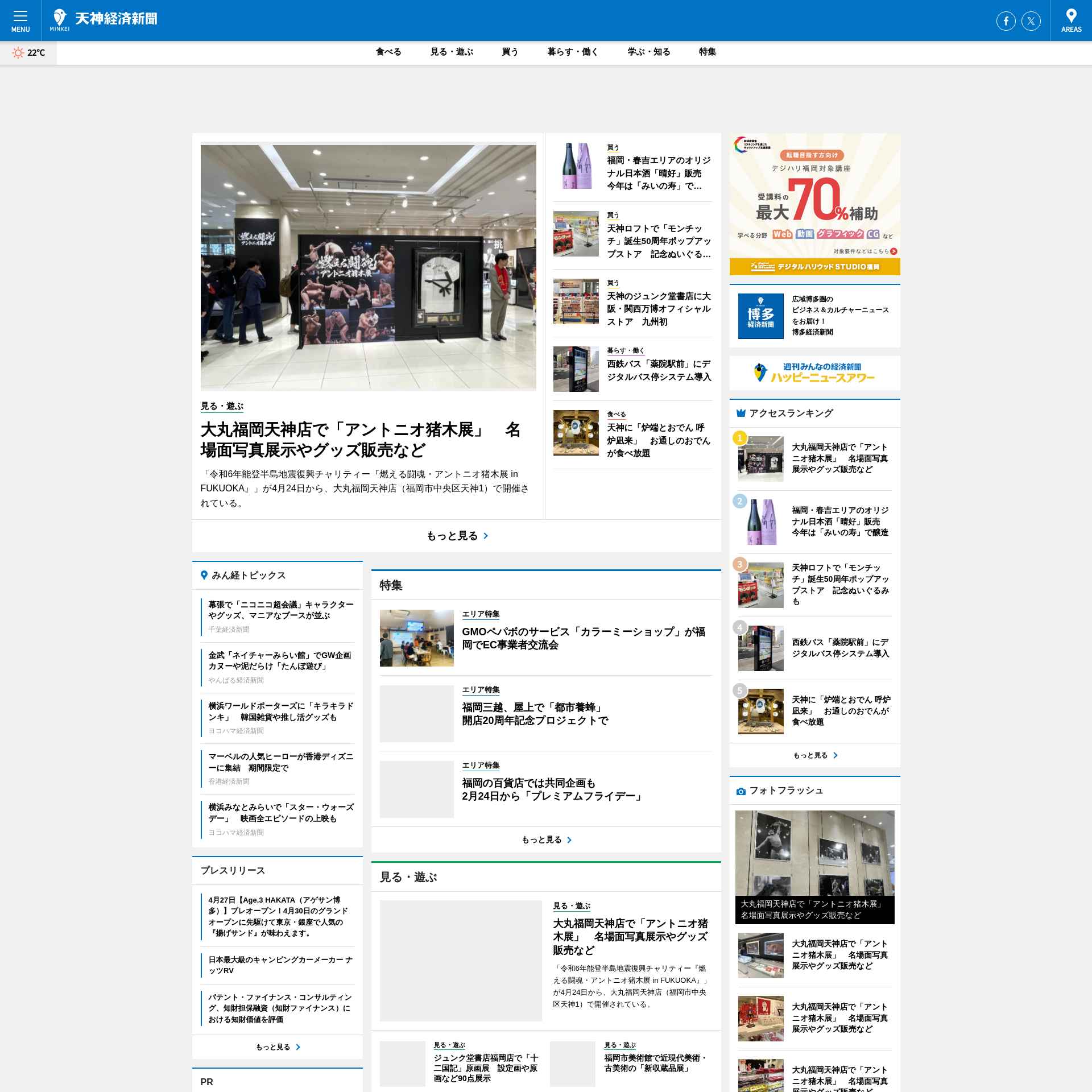Click ranking badge number 1
The width and height of the screenshot is (1092, 1092).
point(739,438)
